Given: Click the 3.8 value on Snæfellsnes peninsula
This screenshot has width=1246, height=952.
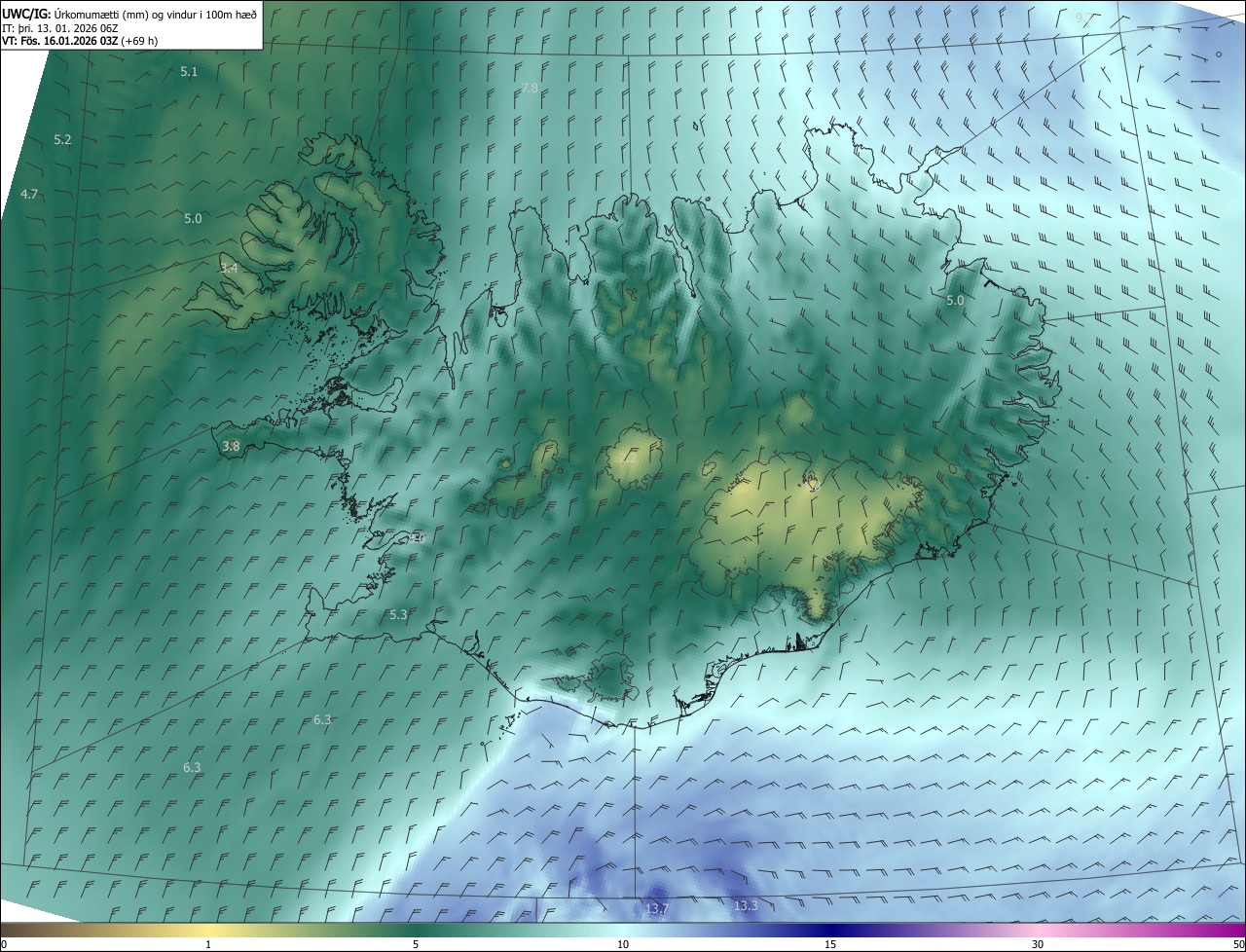Looking at the screenshot, I should [x=231, y=447].
